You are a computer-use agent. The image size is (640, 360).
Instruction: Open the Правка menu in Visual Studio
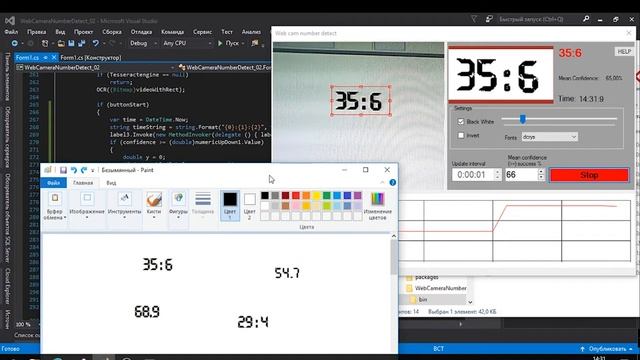[x=37, y=31]
